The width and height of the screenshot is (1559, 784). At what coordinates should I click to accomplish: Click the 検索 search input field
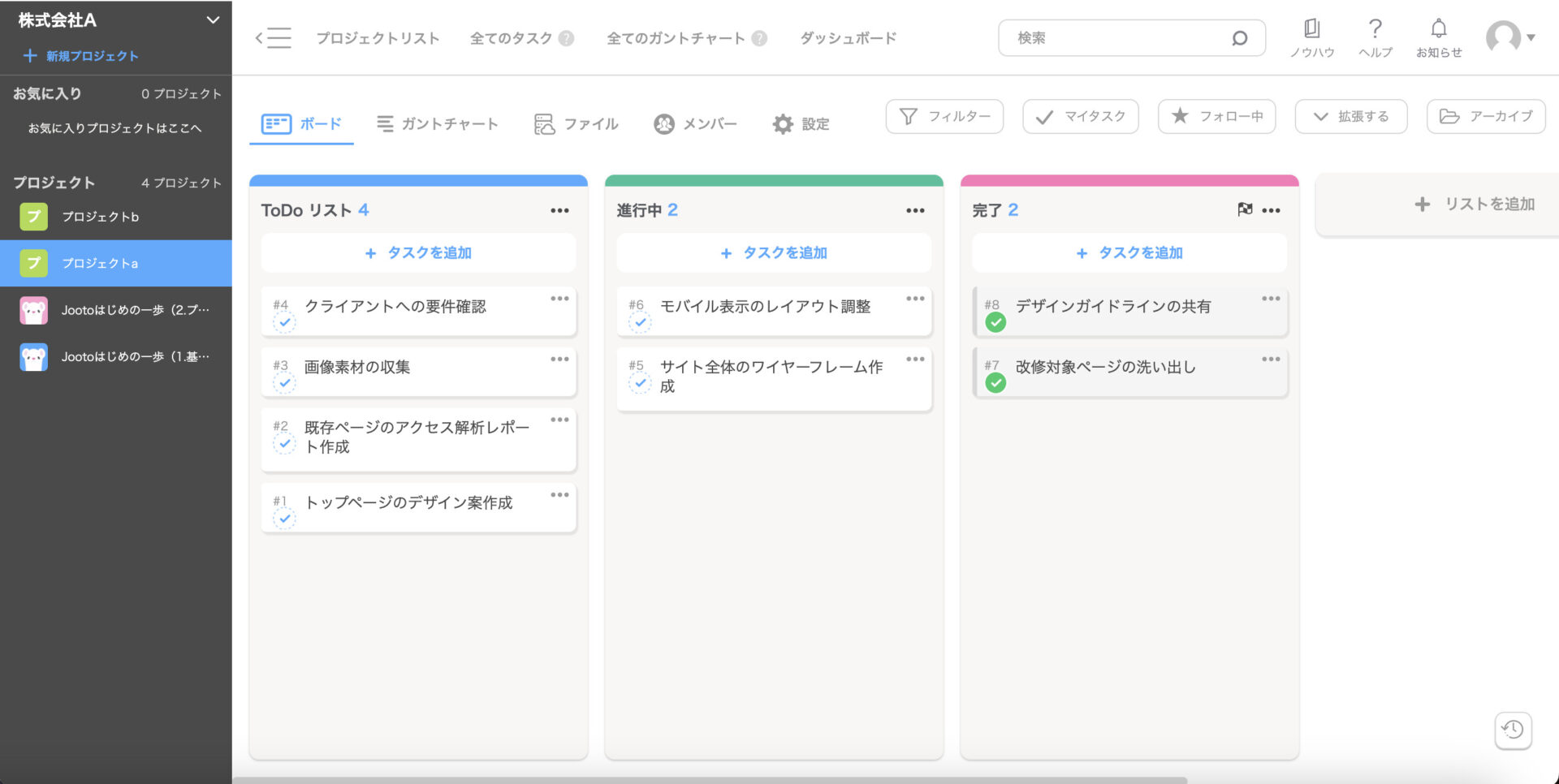[1121, 37]
